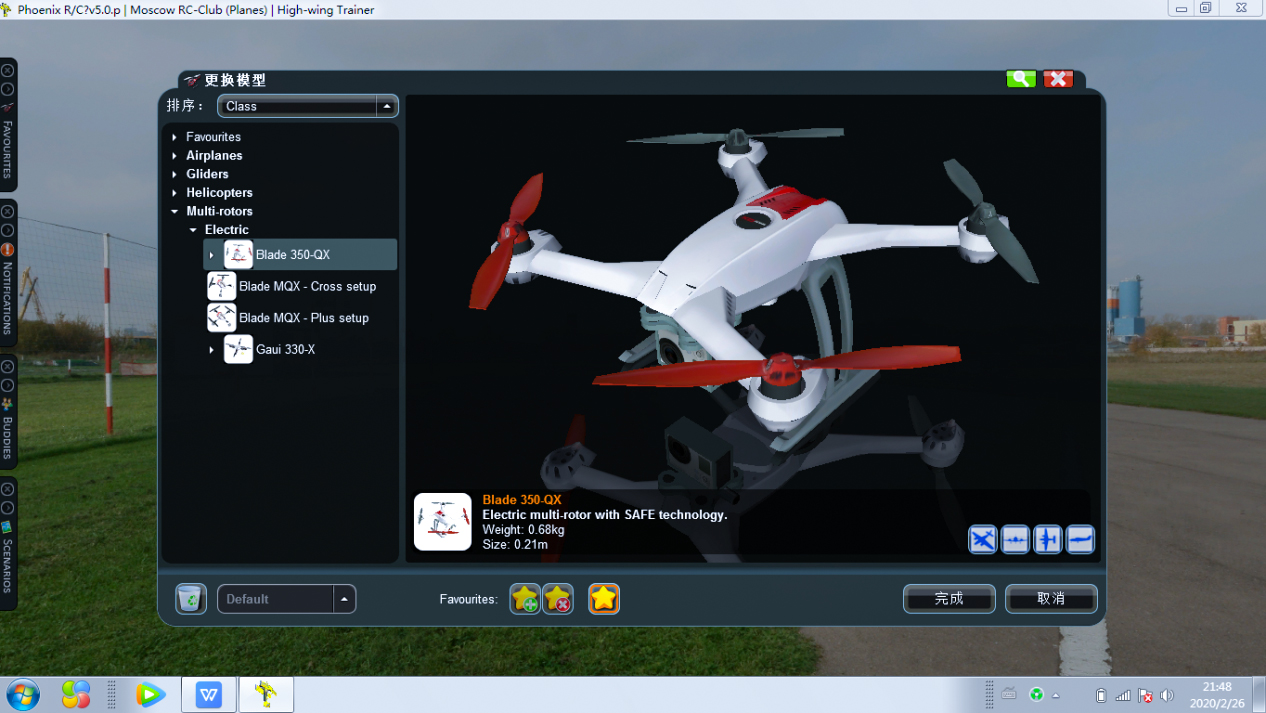Open the Class sort order dropdown
Viewport: 1266px width, 713px height.
click(307, 106)
